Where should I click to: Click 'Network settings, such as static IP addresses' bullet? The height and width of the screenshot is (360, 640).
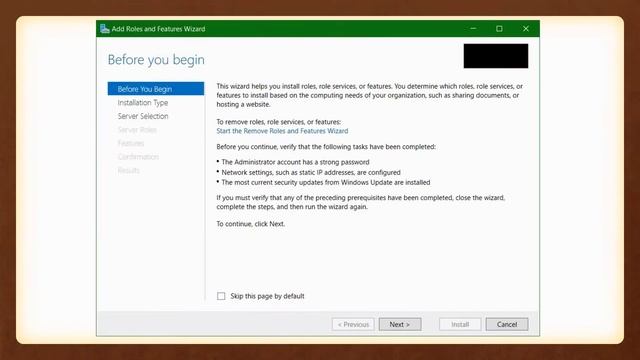coord(311,172)
